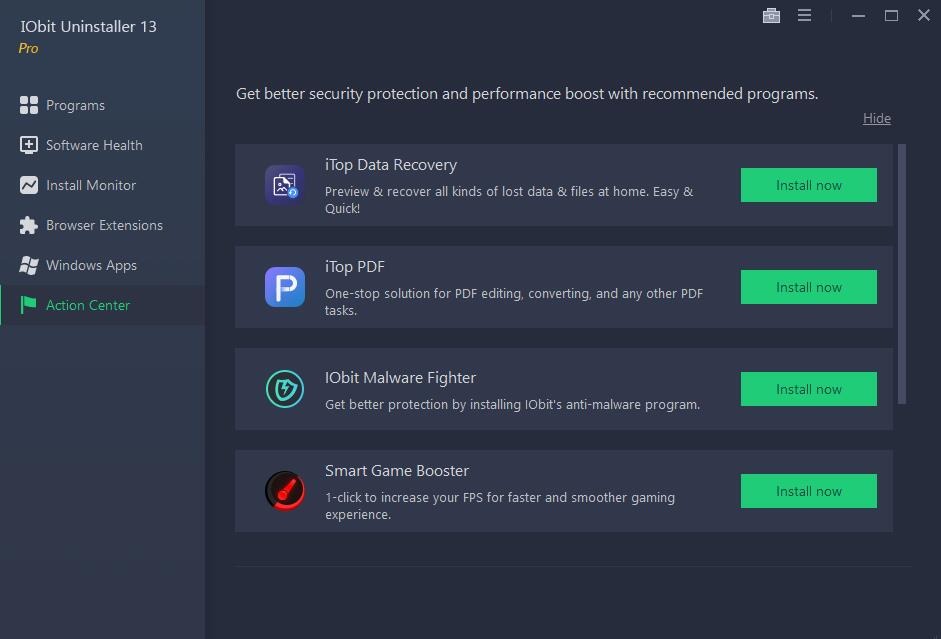The width and height of the screenshot is (941, 639).
Task: Open the toolbox icon in the title bar
Action: click(x=770, y=15)
